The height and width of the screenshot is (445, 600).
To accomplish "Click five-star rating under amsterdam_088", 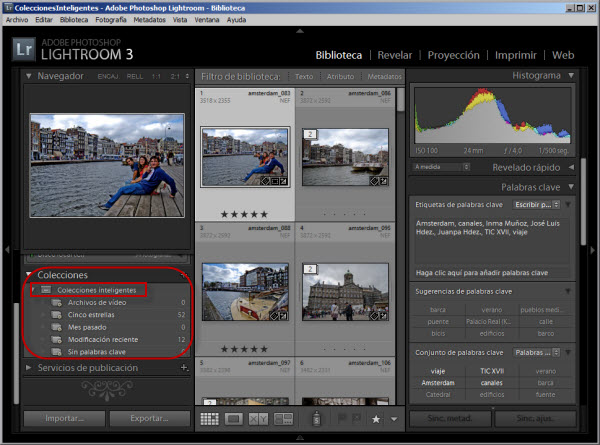I will [244, 349].
